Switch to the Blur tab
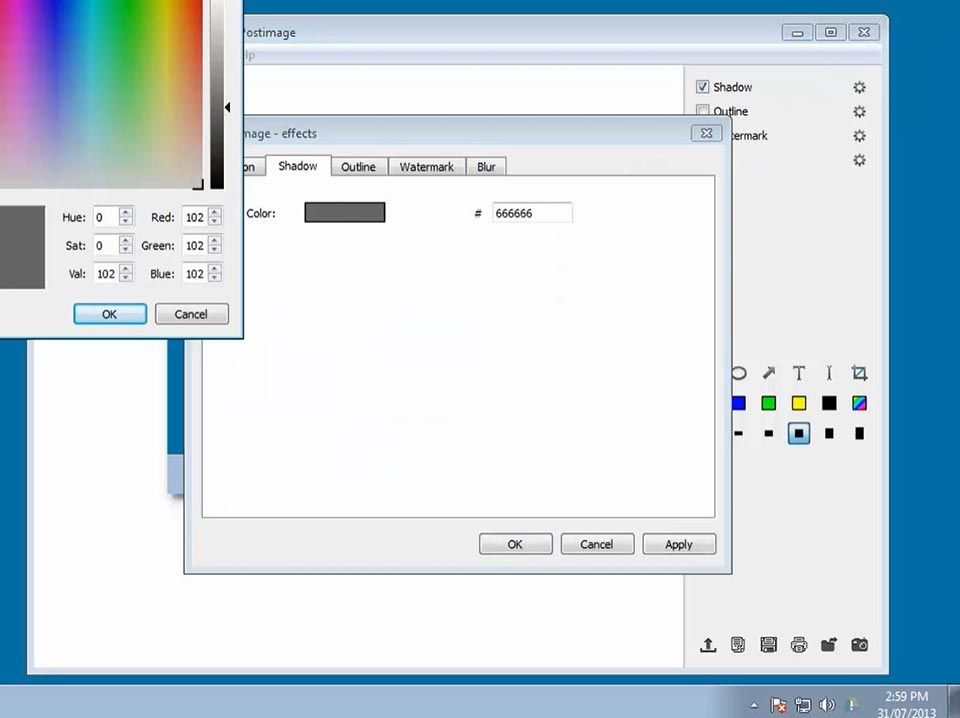The image size is (960, 718). click(486, 166)
